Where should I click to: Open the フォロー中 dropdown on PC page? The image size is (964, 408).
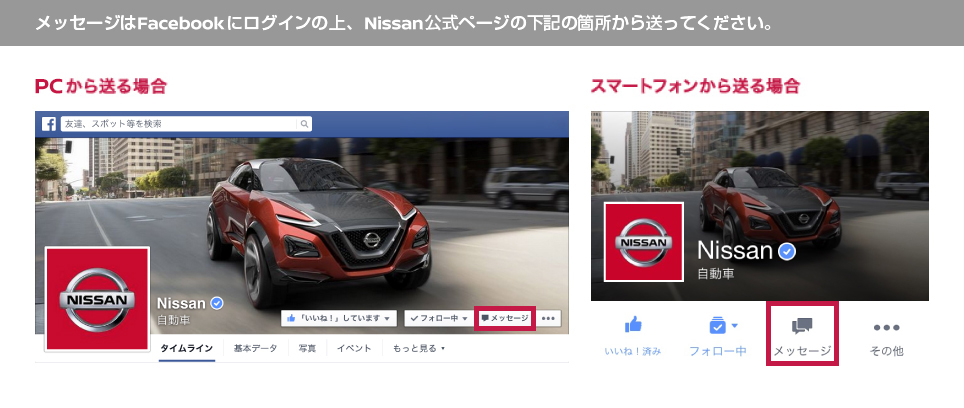pos(438,318)
